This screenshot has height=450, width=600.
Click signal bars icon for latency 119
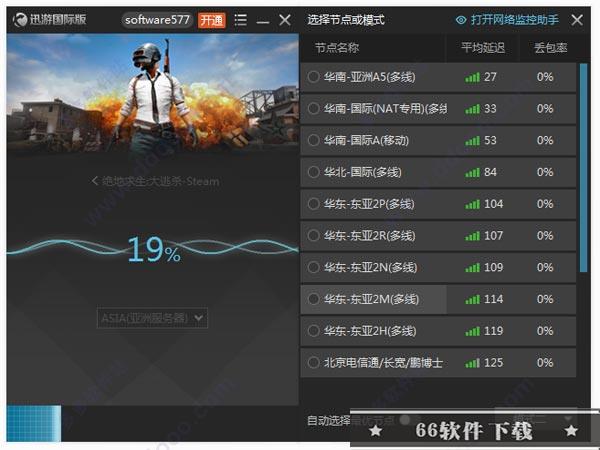[x=473, y=332]
